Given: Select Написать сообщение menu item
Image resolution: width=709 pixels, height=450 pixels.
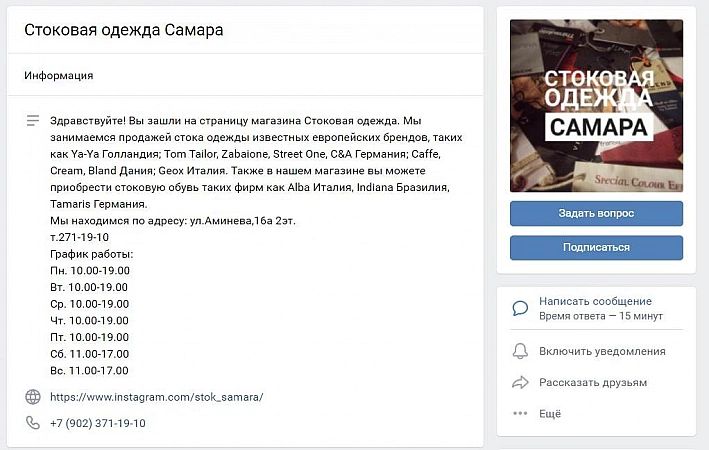Looking at the screenshot, I should [595, 301].
